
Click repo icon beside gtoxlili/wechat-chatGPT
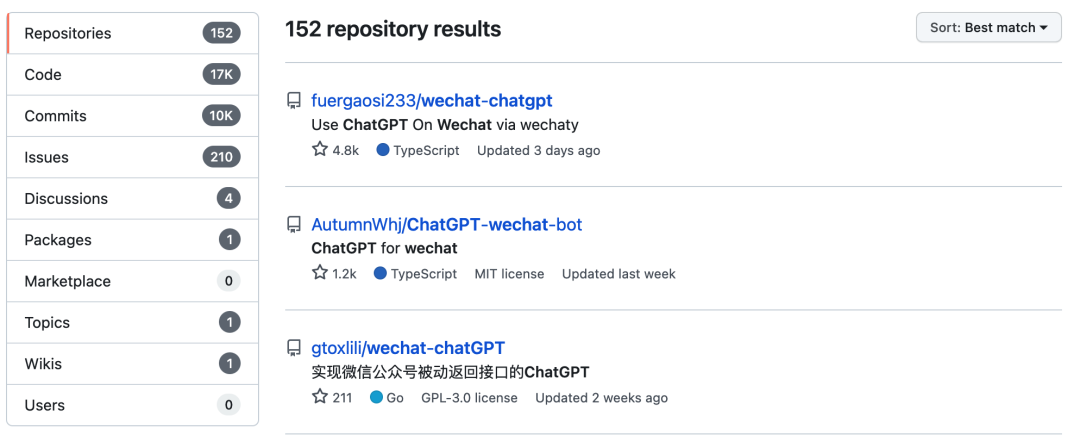click(x=294, y=348)
